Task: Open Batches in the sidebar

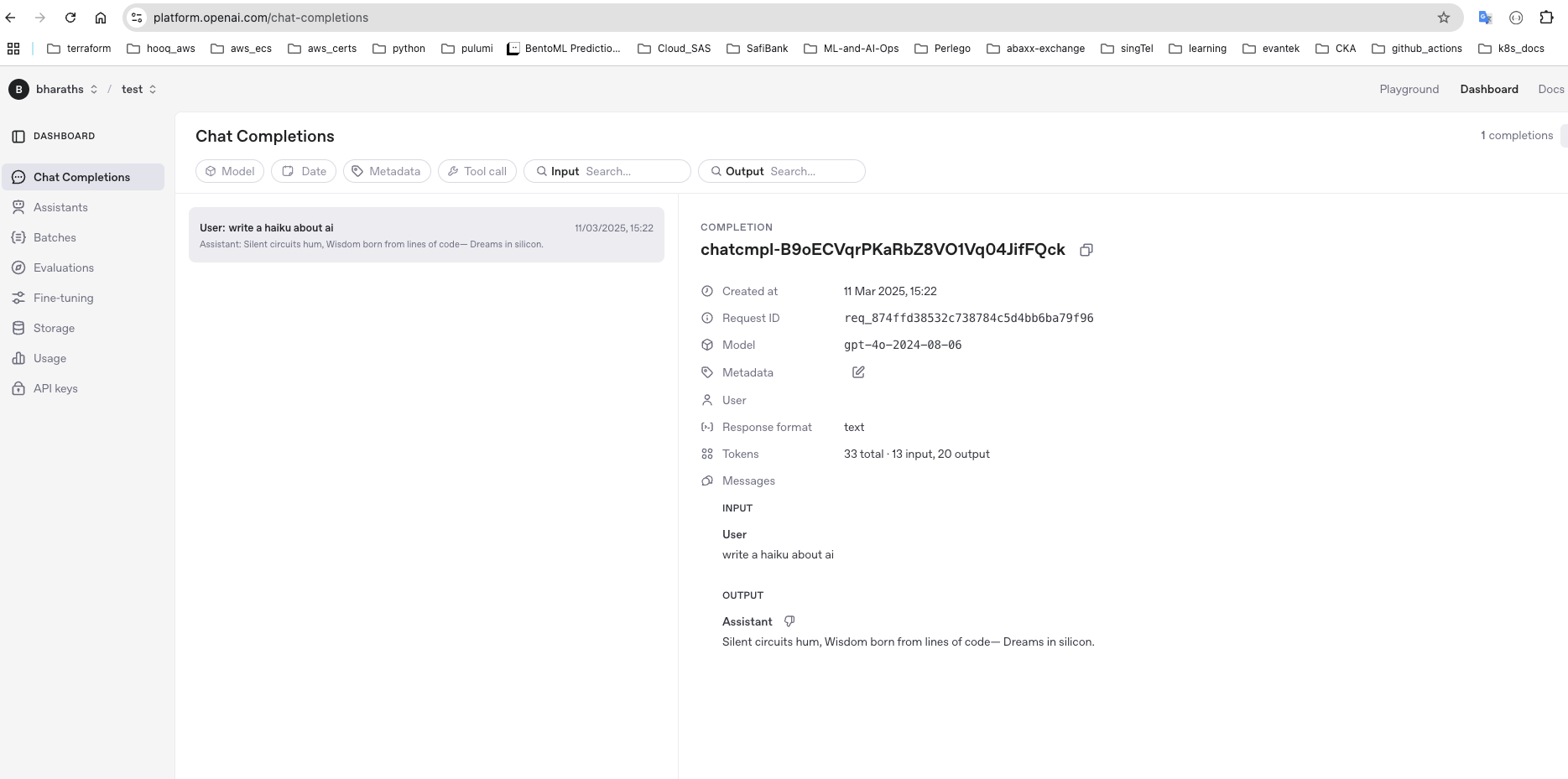Action: (83, 237)
